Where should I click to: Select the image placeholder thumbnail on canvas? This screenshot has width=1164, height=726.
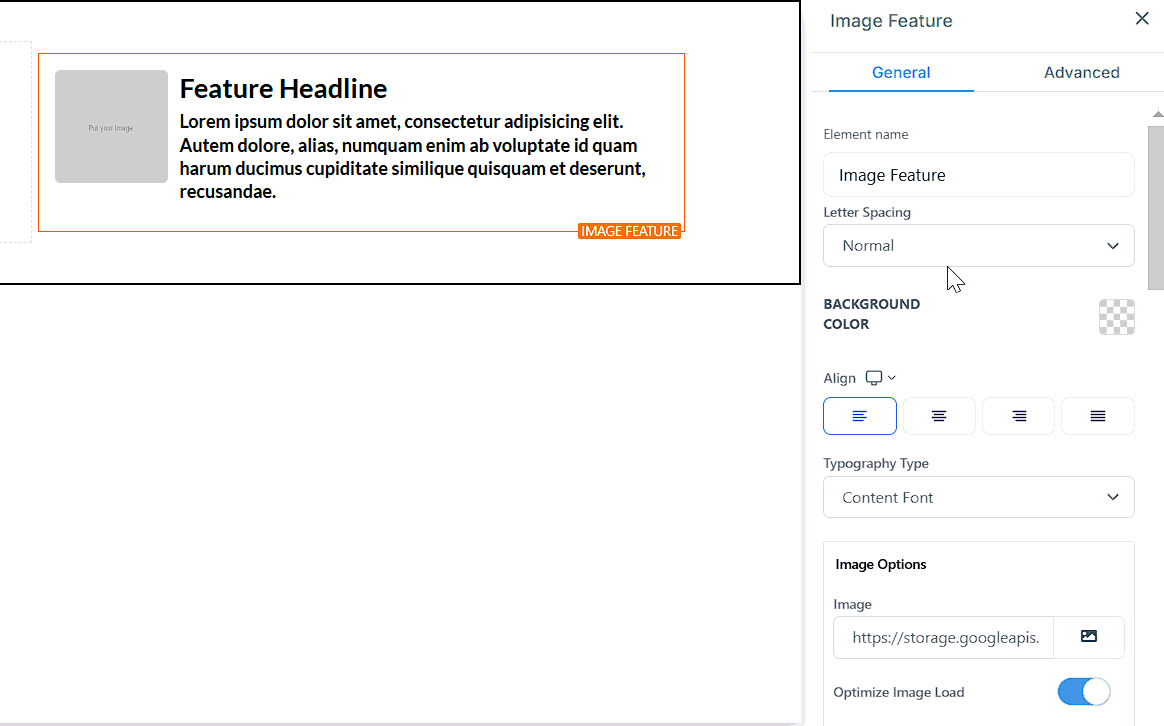tap(111, 127)
